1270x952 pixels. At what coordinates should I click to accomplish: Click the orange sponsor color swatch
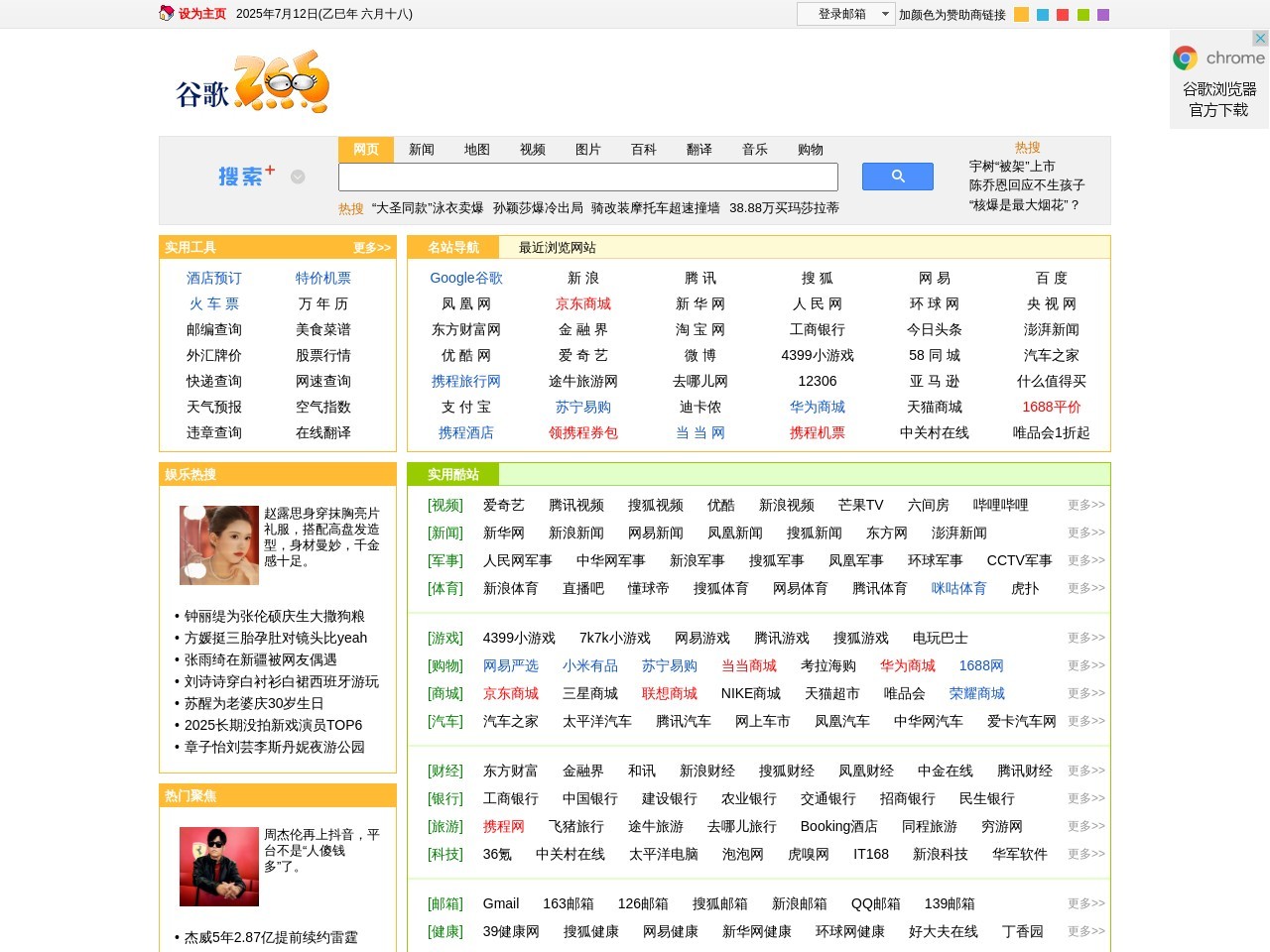pyautogui.click(x=1021, y=14)
